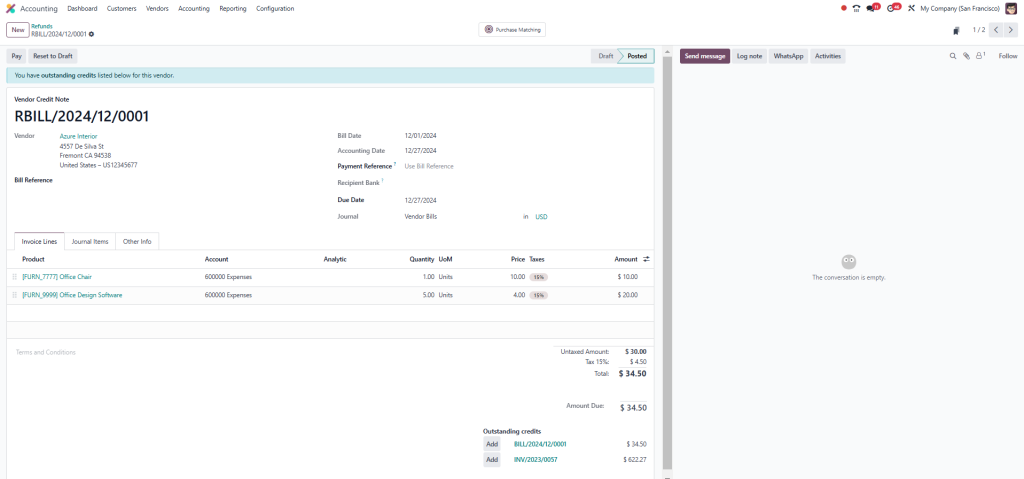
Task: Click the red recording indicator dot
Action: (844, 8)
